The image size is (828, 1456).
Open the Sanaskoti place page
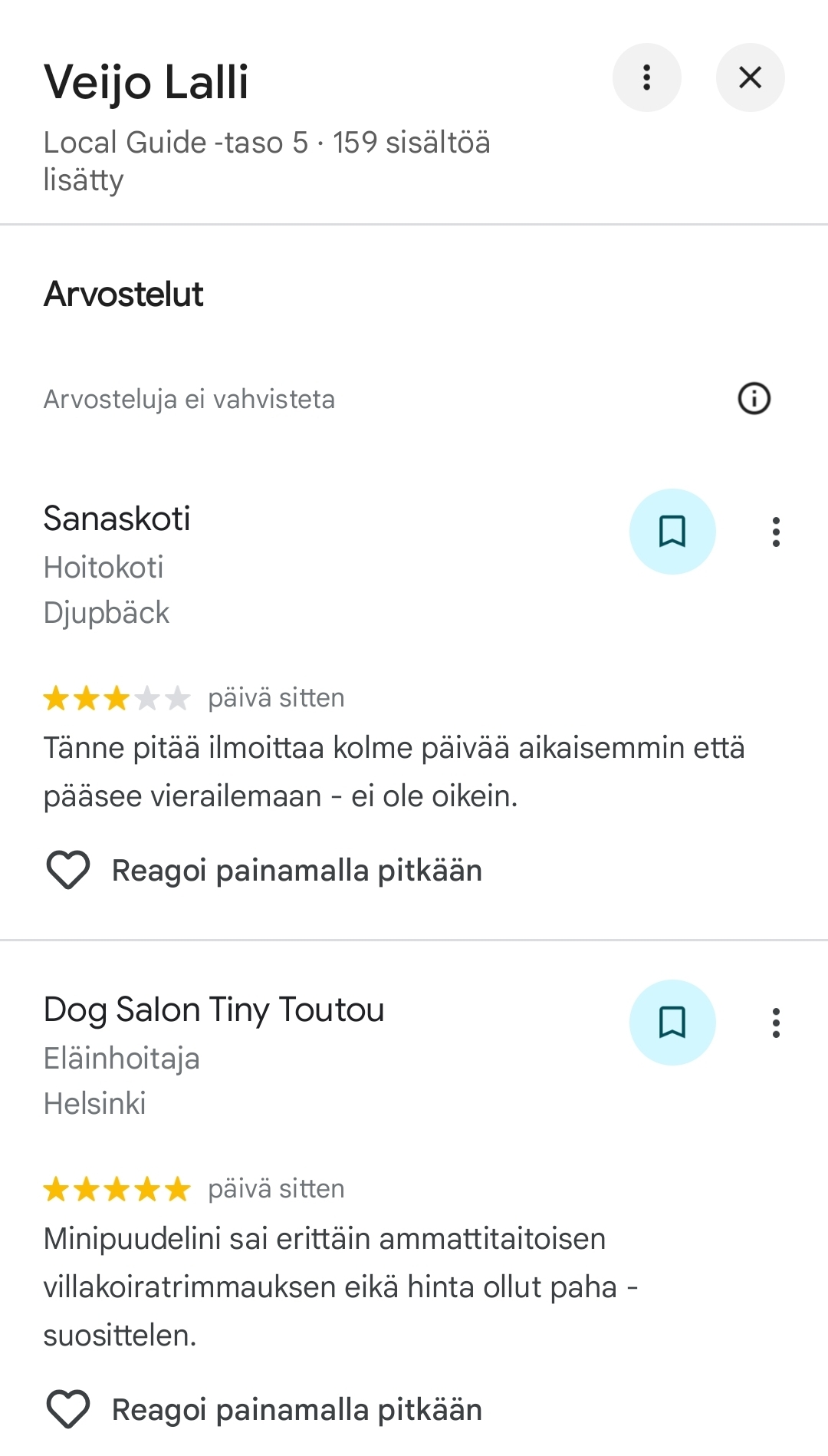click(117, 519)
